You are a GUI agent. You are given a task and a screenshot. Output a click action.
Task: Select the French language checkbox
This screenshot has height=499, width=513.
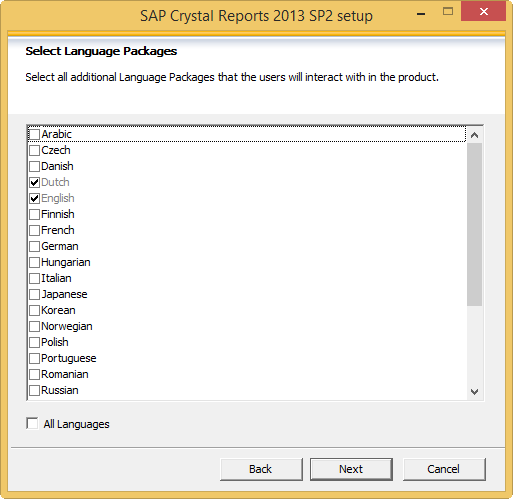pos(34,230)
